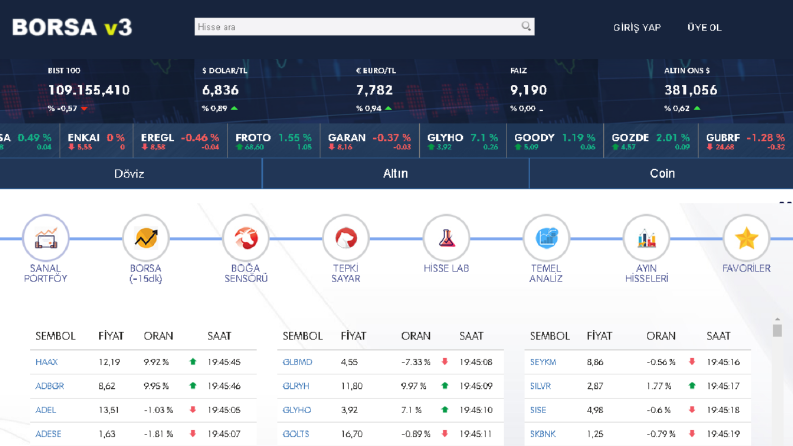Click first table SEMBOL column header
This screenshot has height=446, width=793.
coord(55,336)
